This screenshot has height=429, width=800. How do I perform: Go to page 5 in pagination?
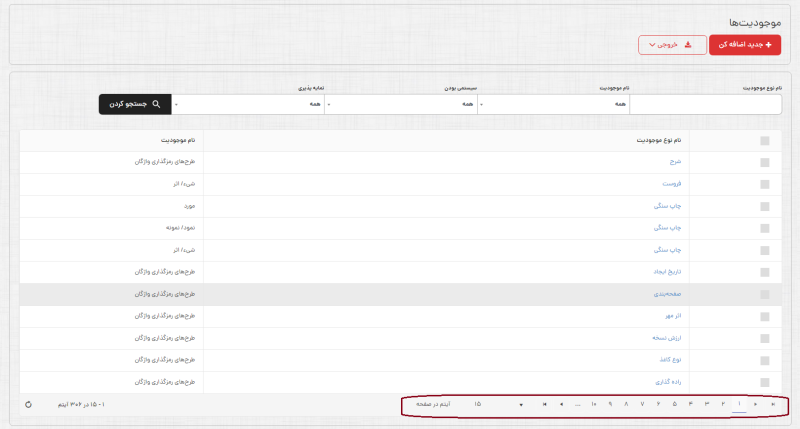(x=674, y=404)
